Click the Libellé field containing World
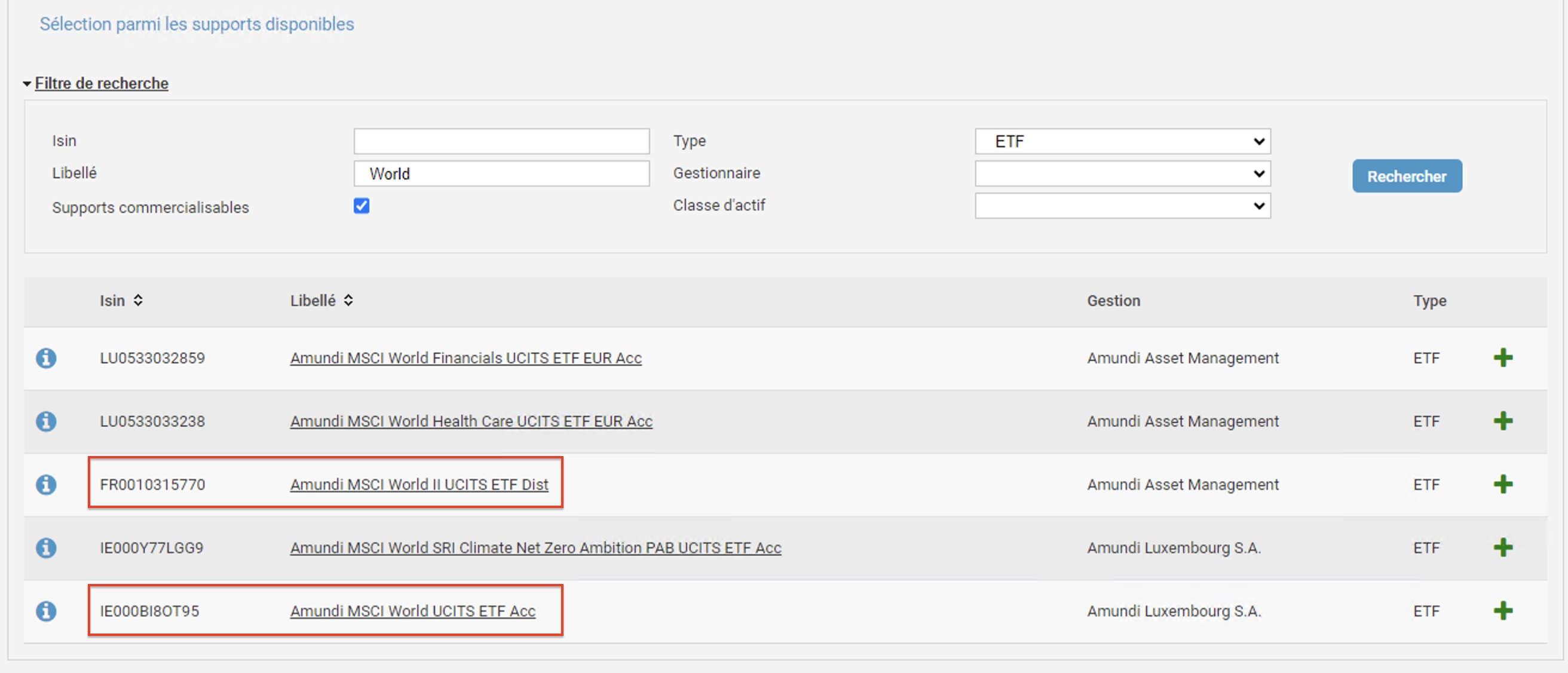 (x=501, y=173)
